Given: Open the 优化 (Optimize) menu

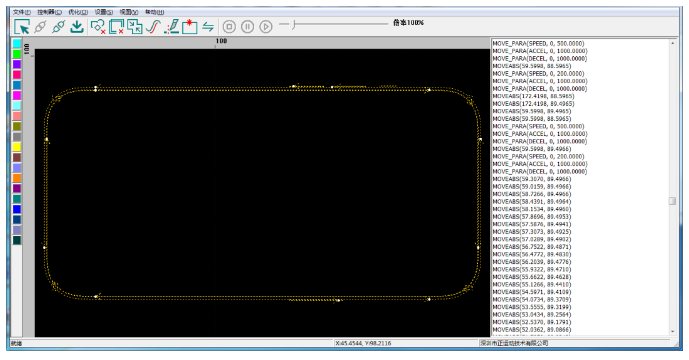Looking at the screenshot, I should (78, 12).
